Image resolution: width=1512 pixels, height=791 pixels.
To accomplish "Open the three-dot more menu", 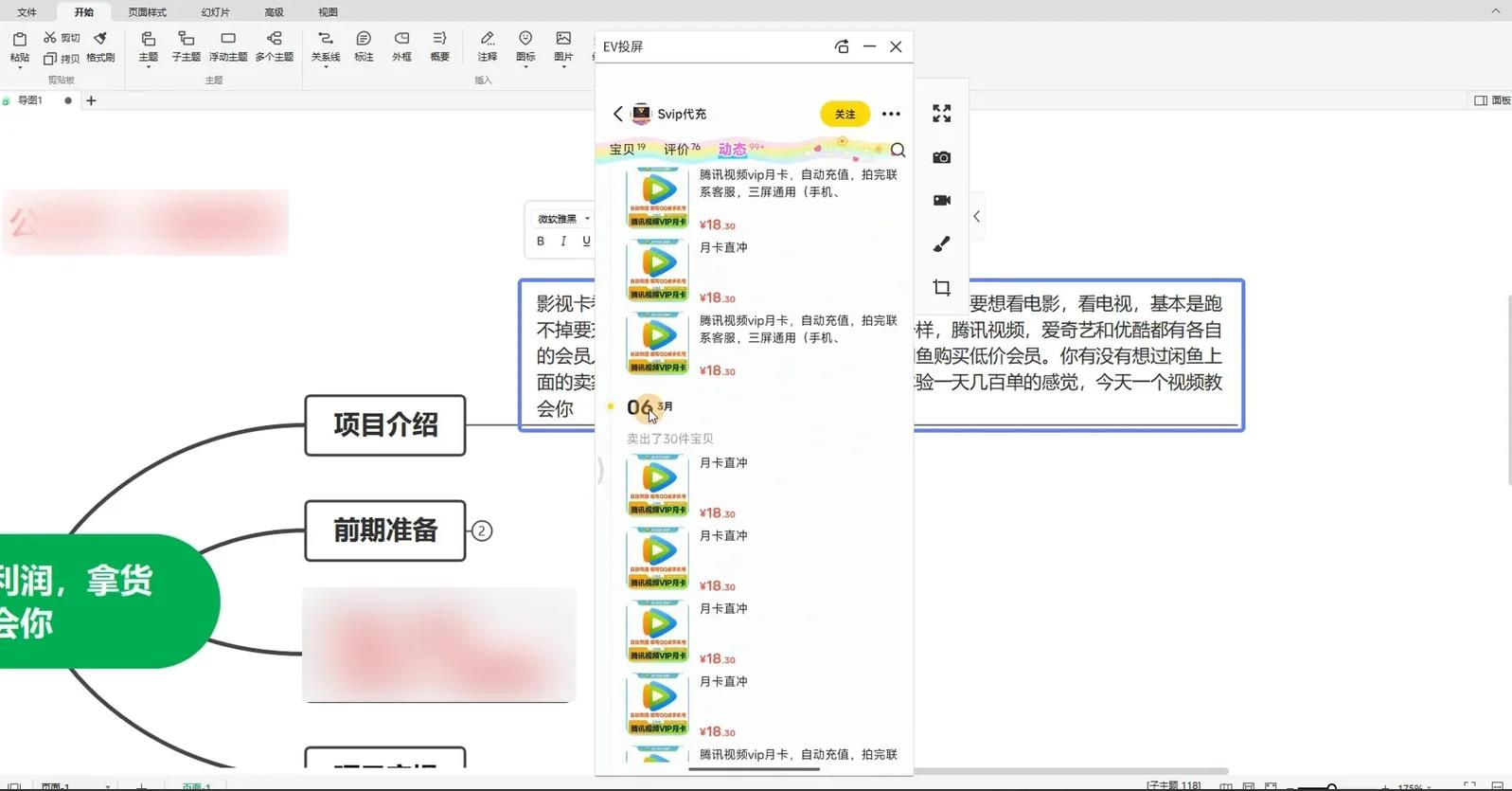I will pyautogui.click(x=891, y=114).
